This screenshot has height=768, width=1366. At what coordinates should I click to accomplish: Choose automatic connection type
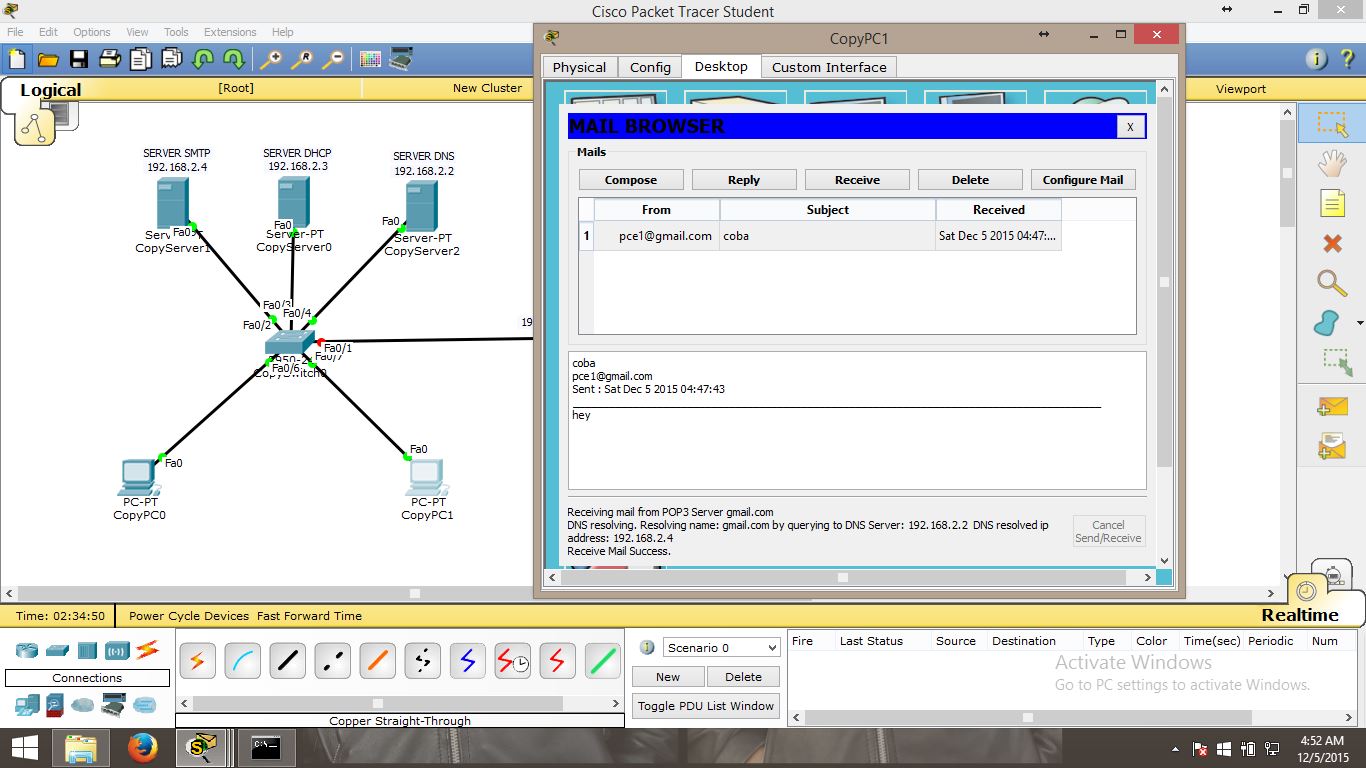[197, 661]
